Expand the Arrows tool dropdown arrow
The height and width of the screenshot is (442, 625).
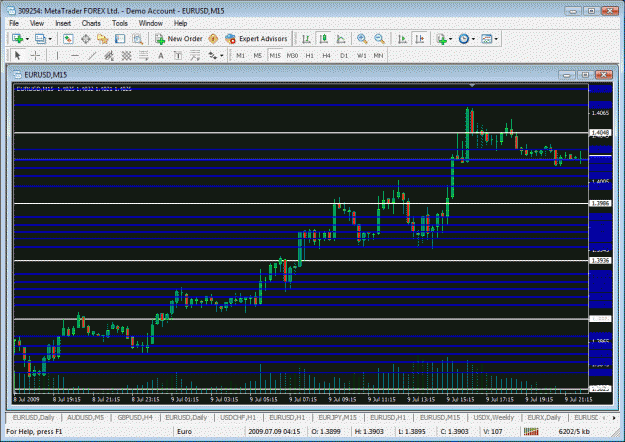[x=221, y=56]
